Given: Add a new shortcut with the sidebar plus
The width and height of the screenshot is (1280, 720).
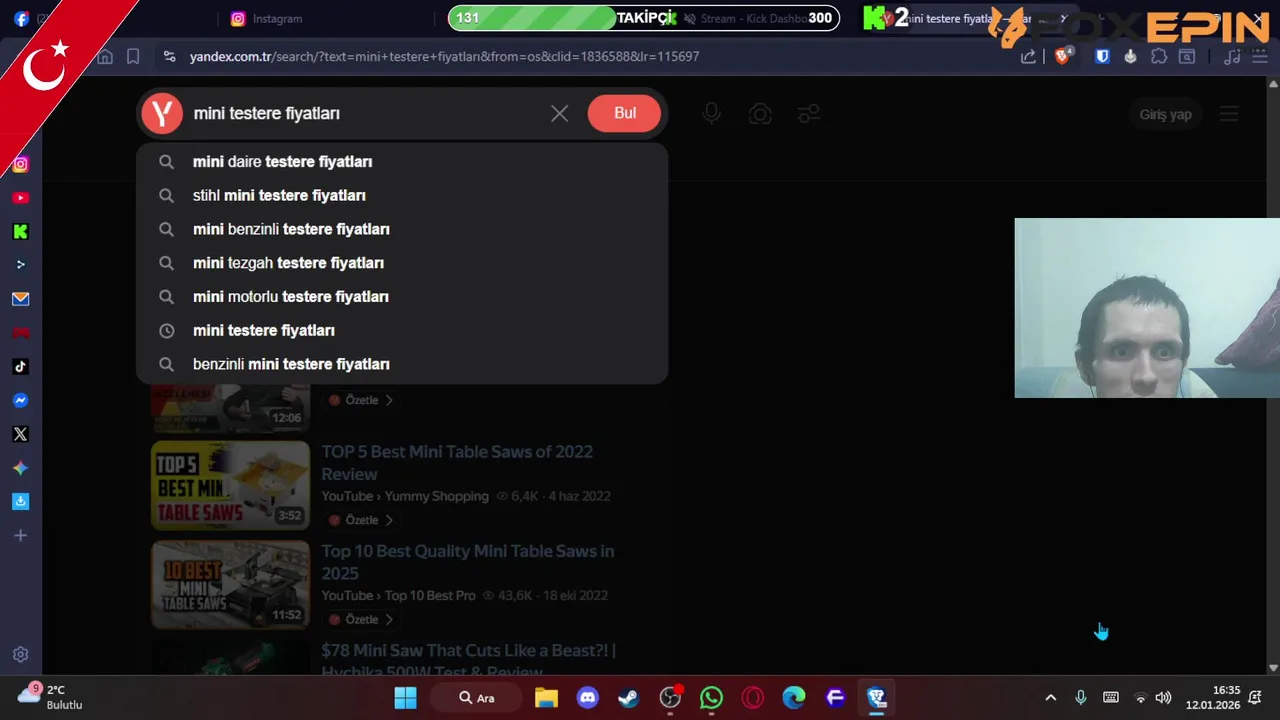Looking at the screenshot, I should (x=20, y=535).
